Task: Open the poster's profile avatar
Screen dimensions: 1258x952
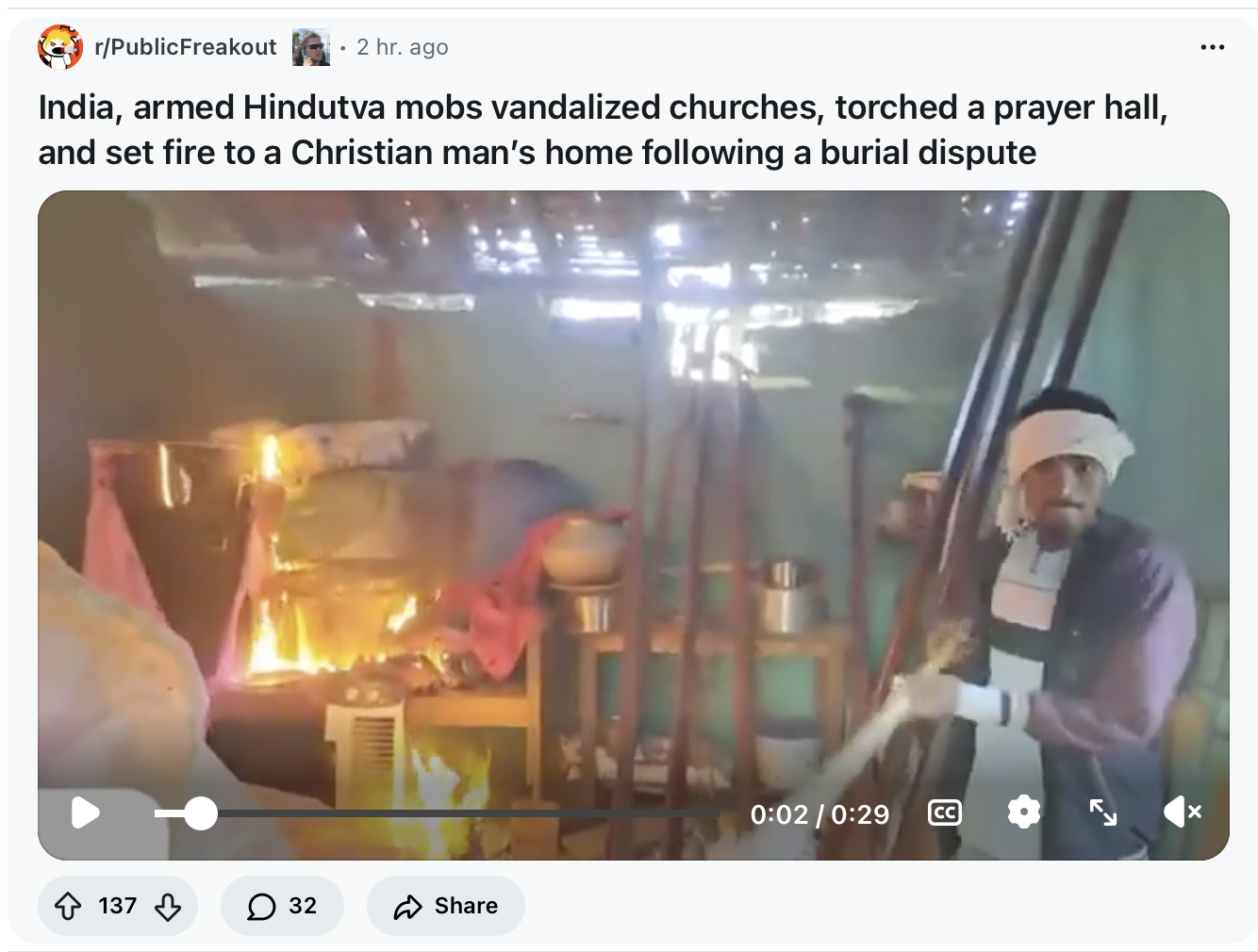Action: pos(311,47)
